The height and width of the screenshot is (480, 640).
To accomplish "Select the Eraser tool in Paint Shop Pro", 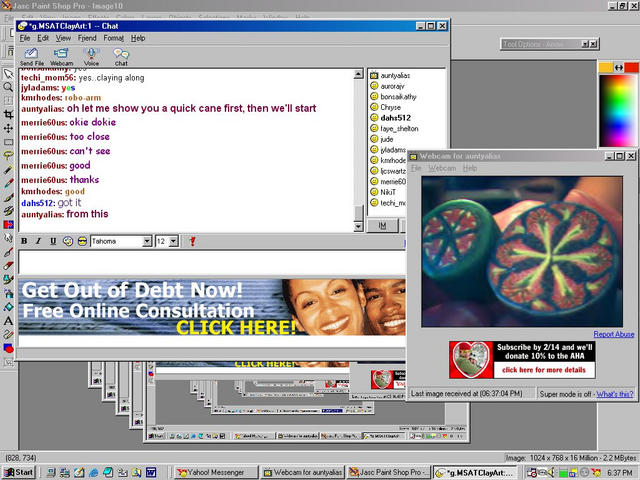I will tap(8, 266).
